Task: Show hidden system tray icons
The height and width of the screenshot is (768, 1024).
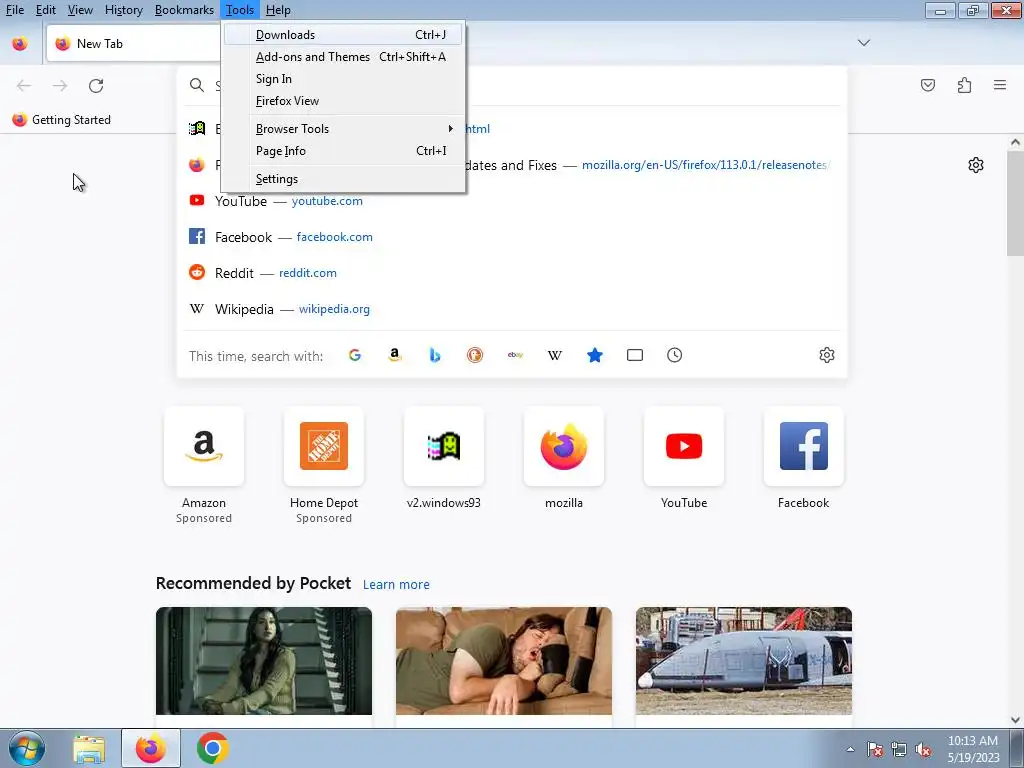Action: pyautogui.click(x=850, y=749)
